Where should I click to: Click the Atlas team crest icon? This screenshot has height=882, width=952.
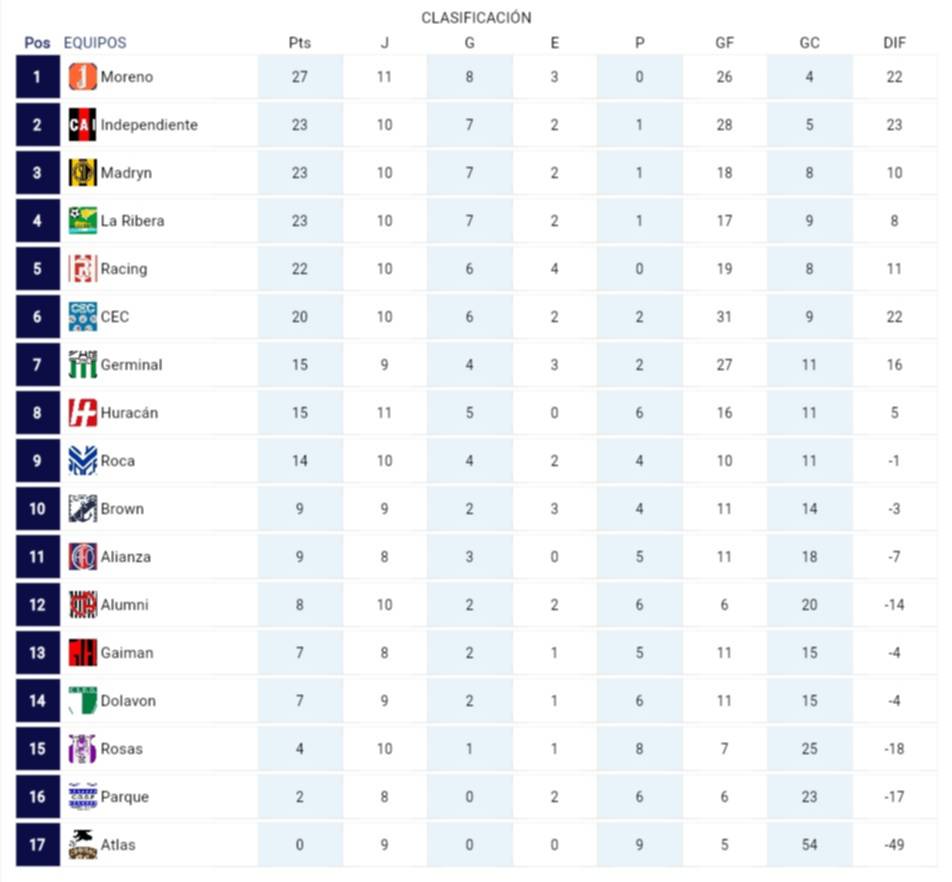point(82,845)
